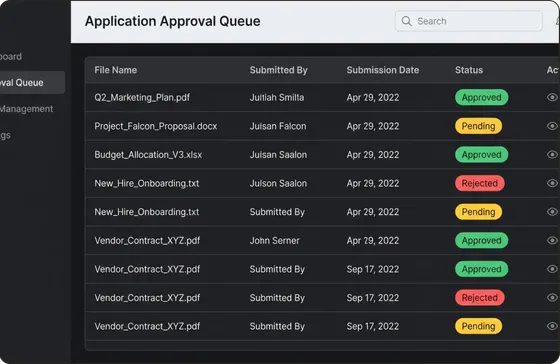Click the Application Approval Queue title

tap(172, 21)
